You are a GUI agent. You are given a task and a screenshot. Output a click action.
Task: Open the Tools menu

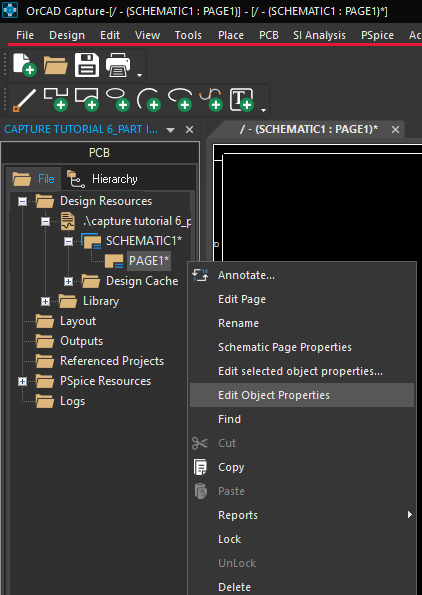188,35
